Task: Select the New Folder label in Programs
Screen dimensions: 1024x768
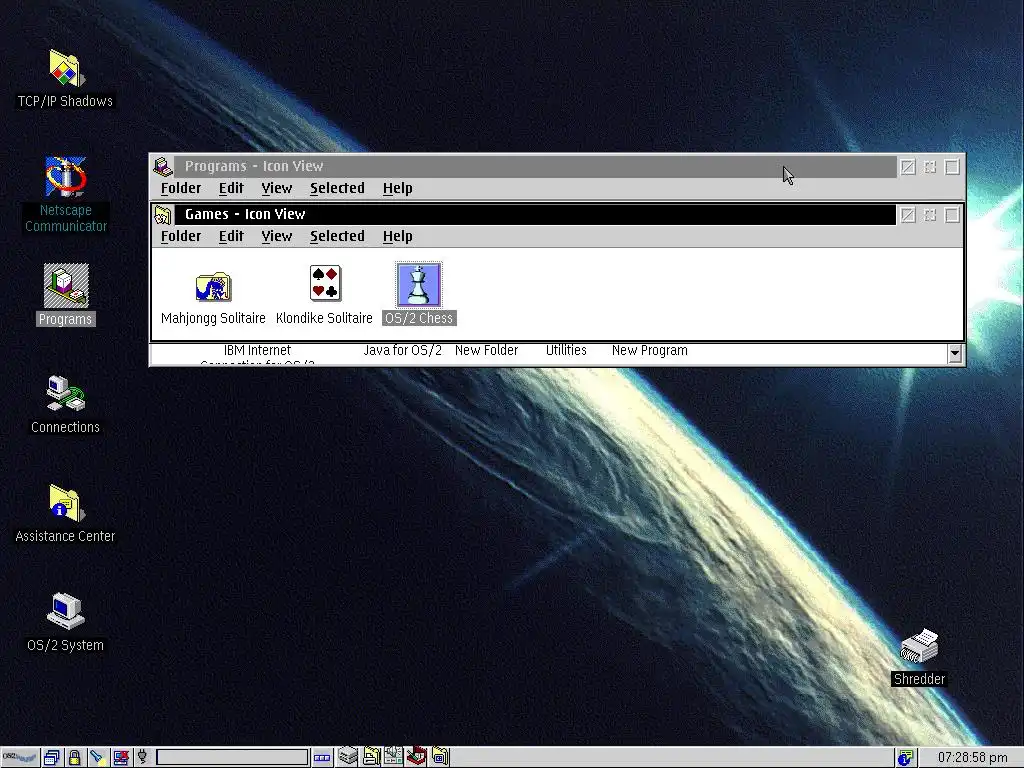Action: tap(487, 350)
